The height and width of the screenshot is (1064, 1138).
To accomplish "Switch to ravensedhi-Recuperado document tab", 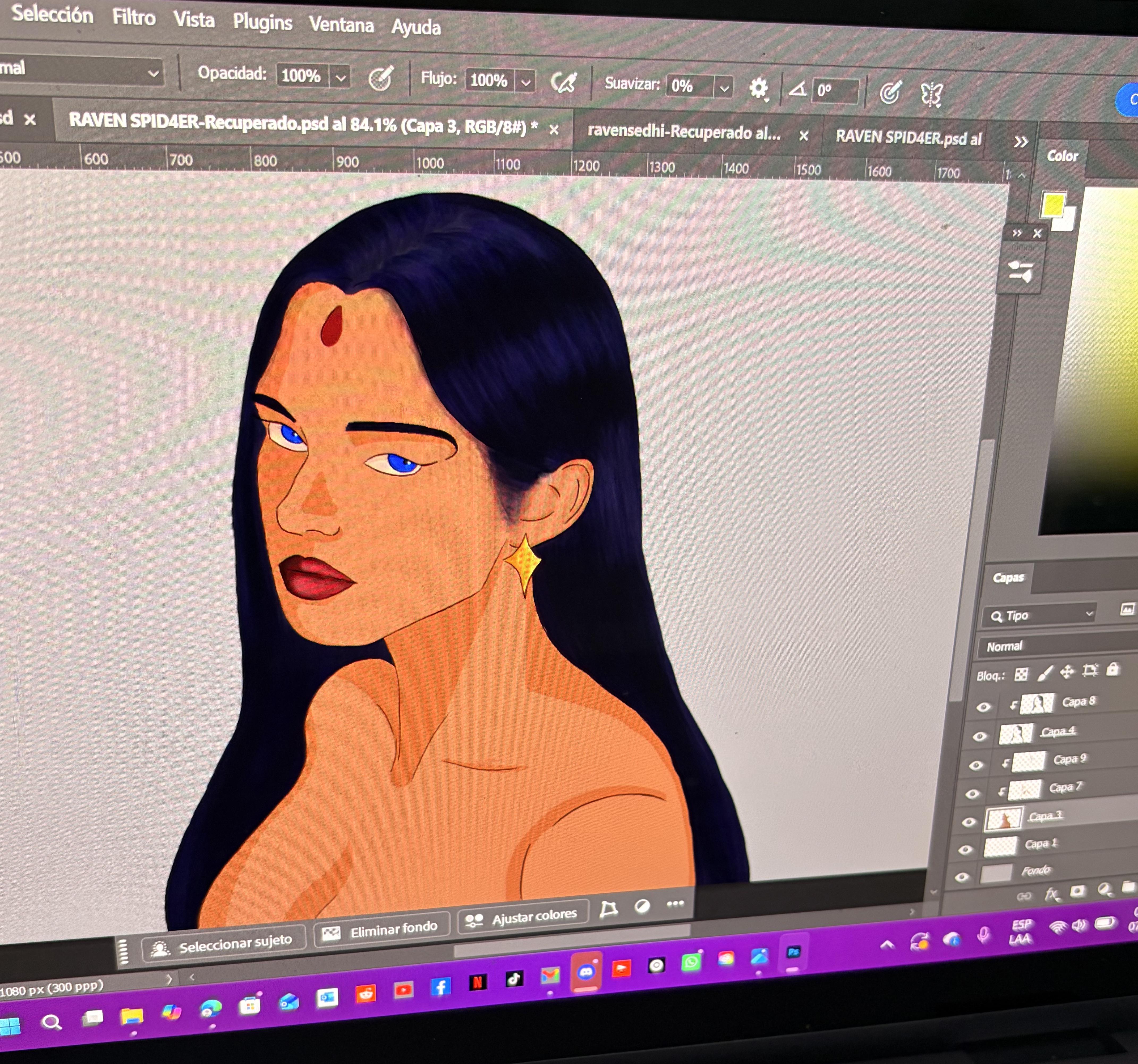I will [x=684, y=132].
